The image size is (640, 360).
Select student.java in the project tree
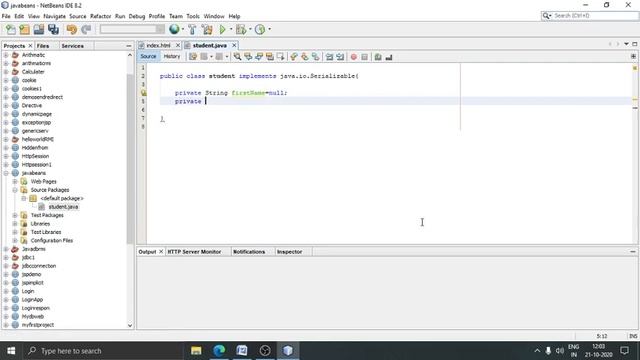(63, 207)
